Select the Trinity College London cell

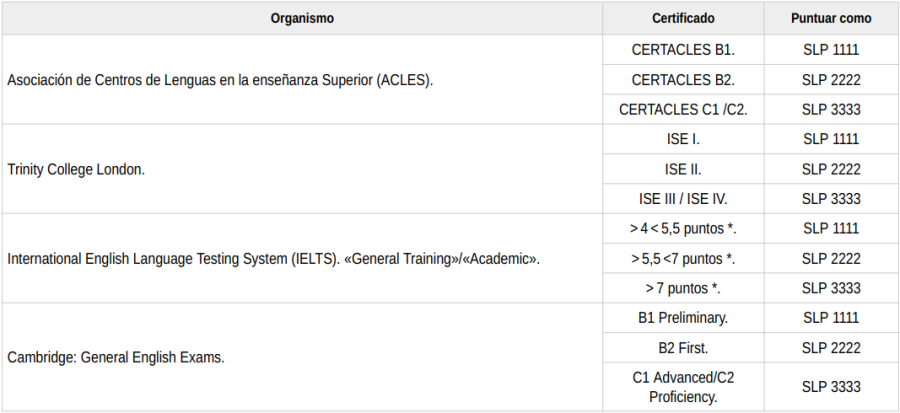point(76,169)
